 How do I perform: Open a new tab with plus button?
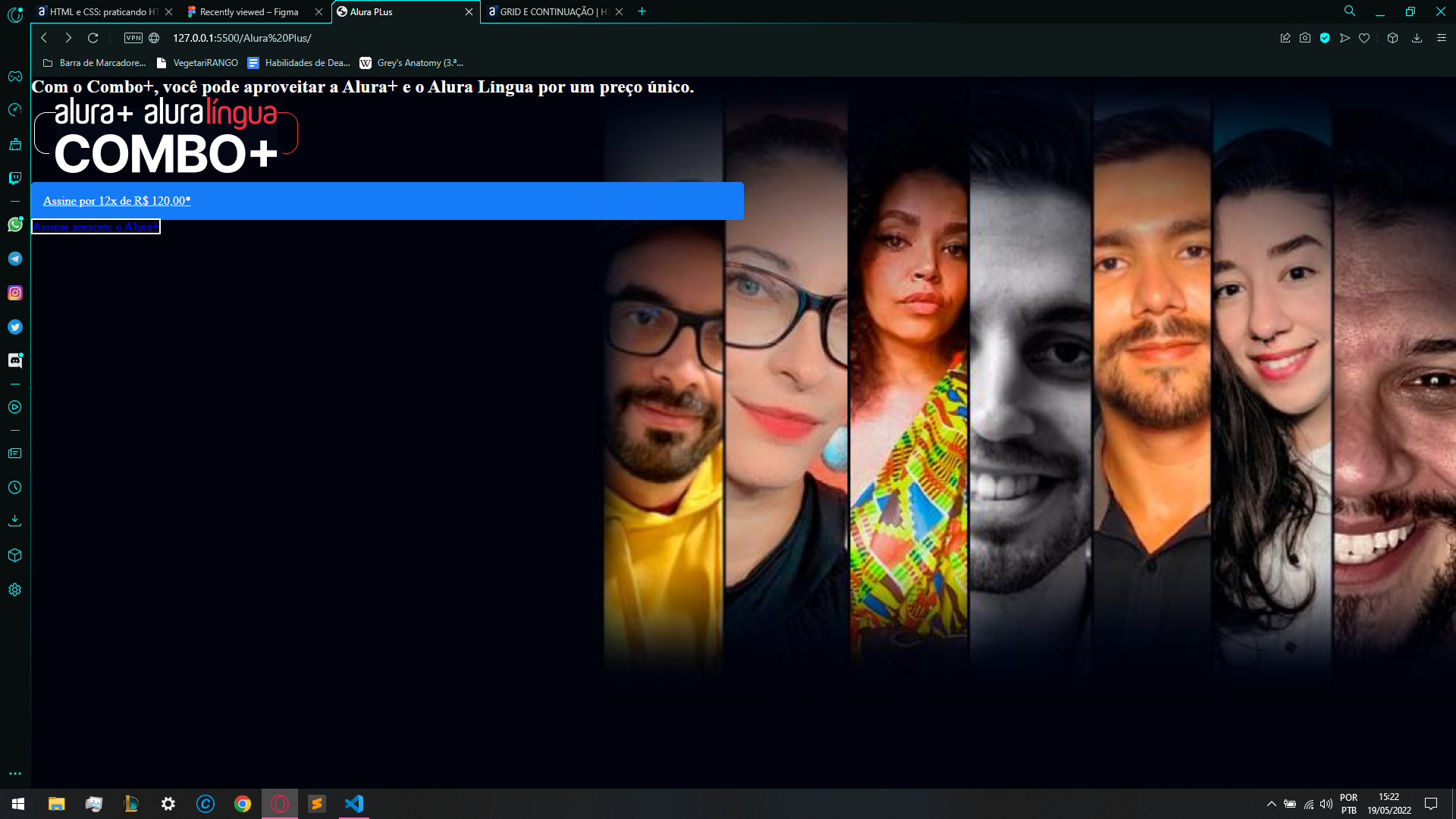(x=642, y=11)
